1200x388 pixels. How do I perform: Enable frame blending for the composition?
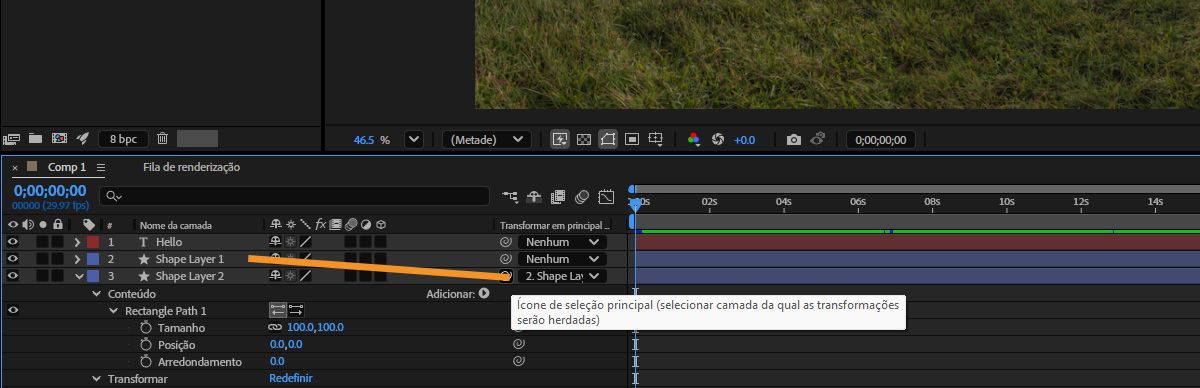click(x=558, y=196)
